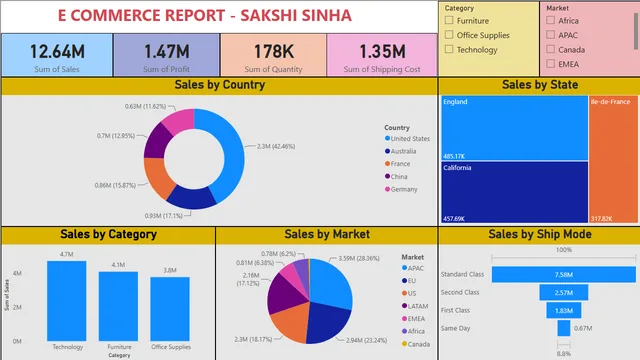Click France legend color dot
This screenshot has height=360, width=640.
point(387,164)
